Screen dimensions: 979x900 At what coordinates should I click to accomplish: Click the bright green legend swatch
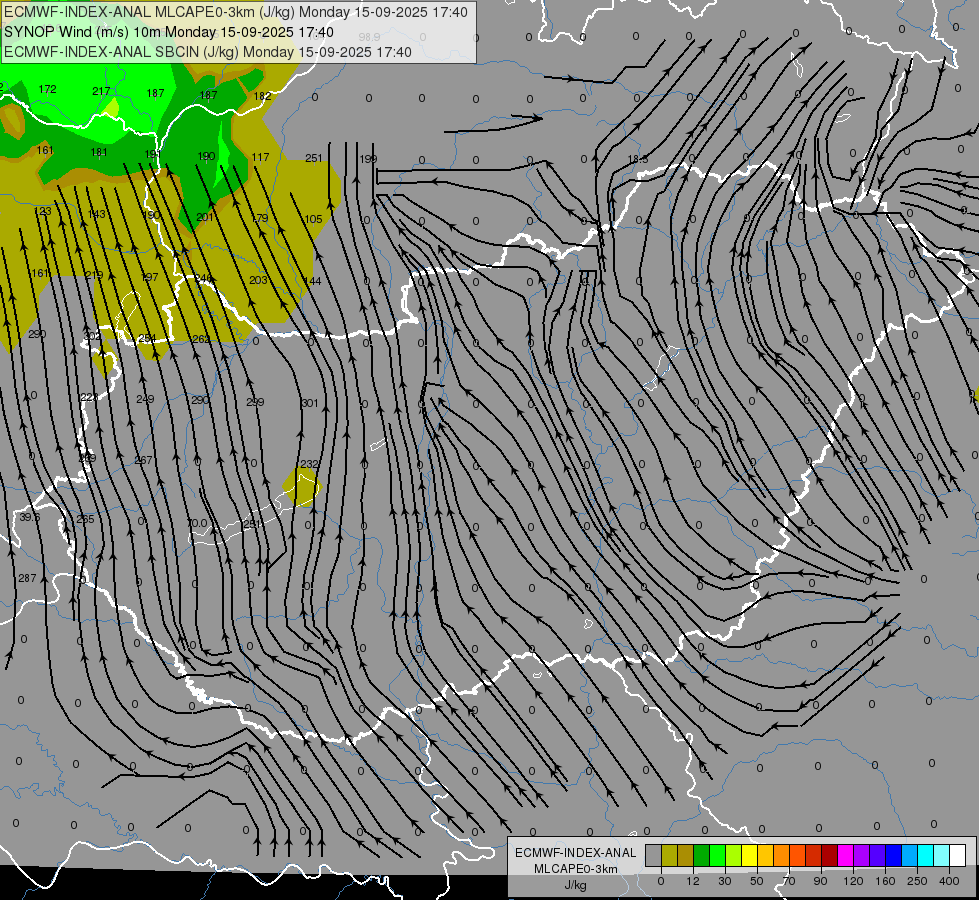tap(718, 856)
